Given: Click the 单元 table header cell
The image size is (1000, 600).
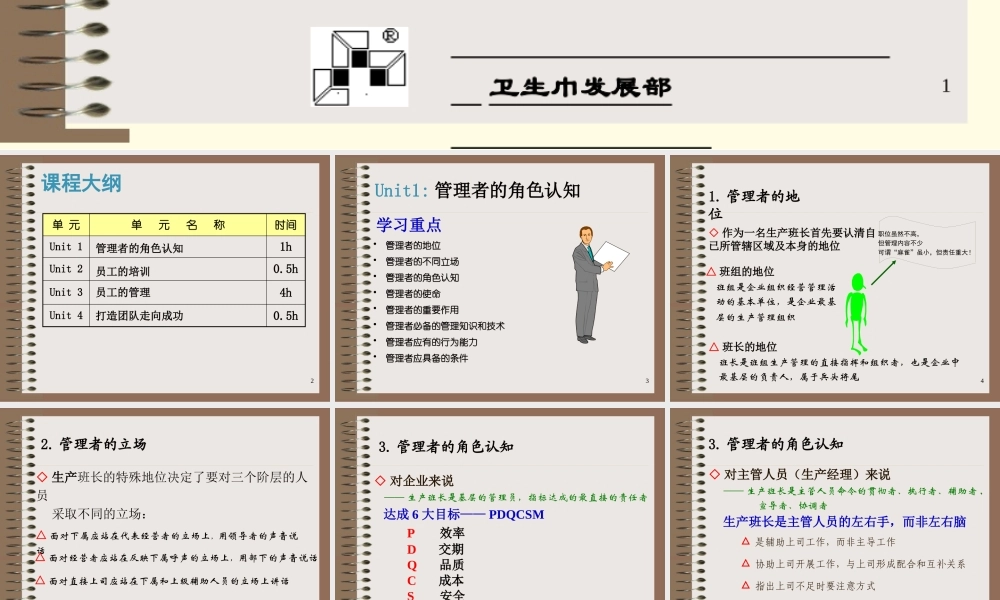Looking at the screenshot, I should point(66,225).
